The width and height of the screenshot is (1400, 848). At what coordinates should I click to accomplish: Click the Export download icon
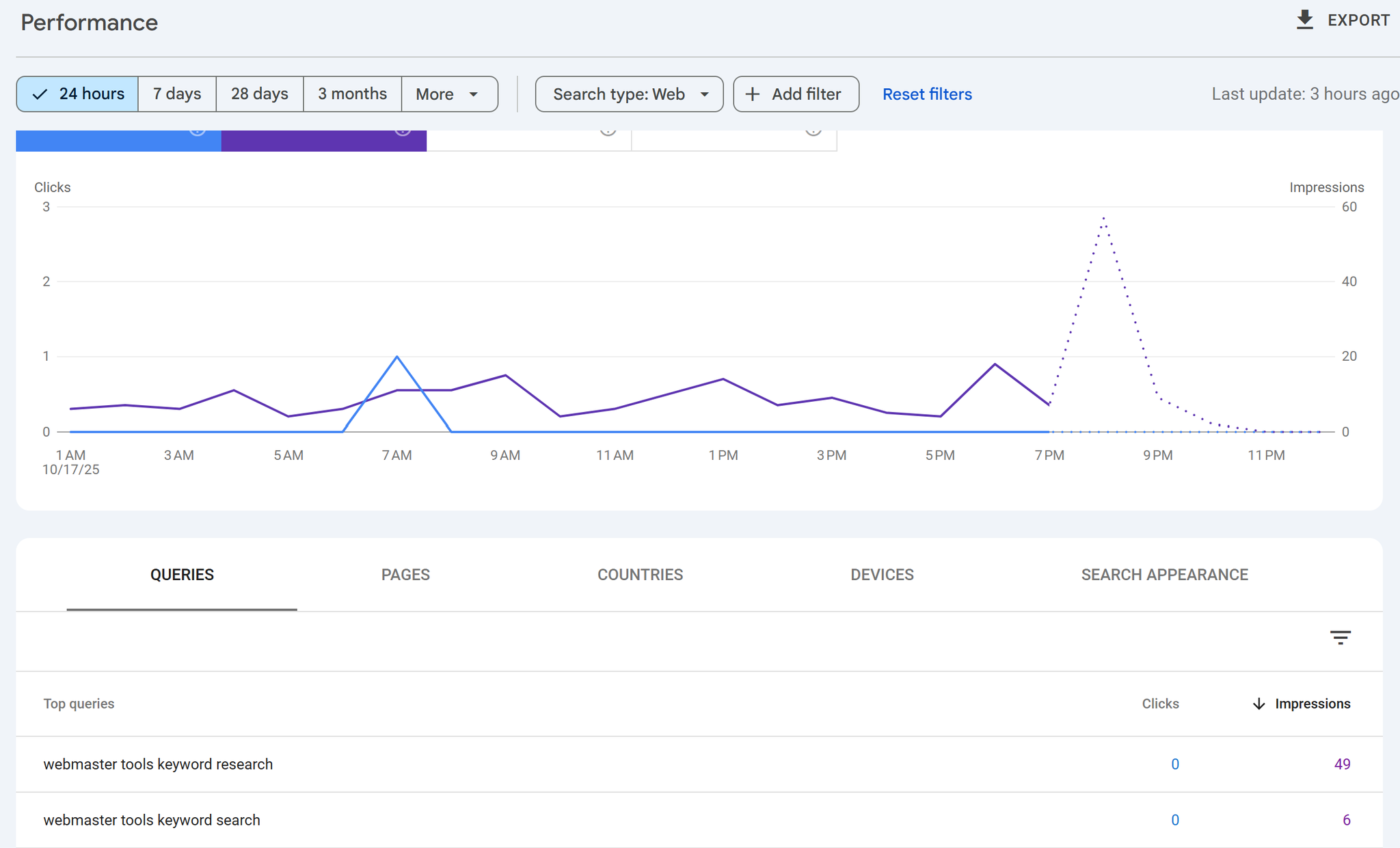coord(1304,20)
